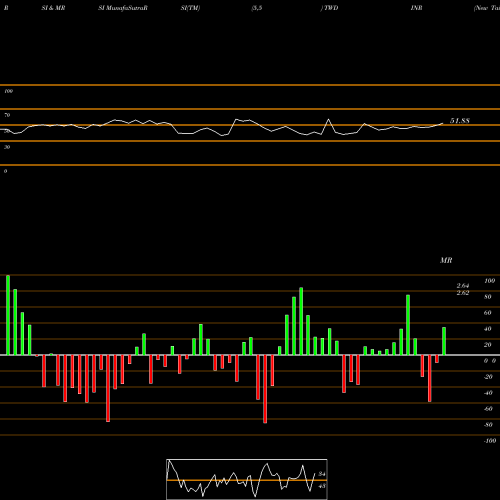Click the MR axis label 80
The width and height of the screenshot is (500, 500).
(x=488, y=297)
